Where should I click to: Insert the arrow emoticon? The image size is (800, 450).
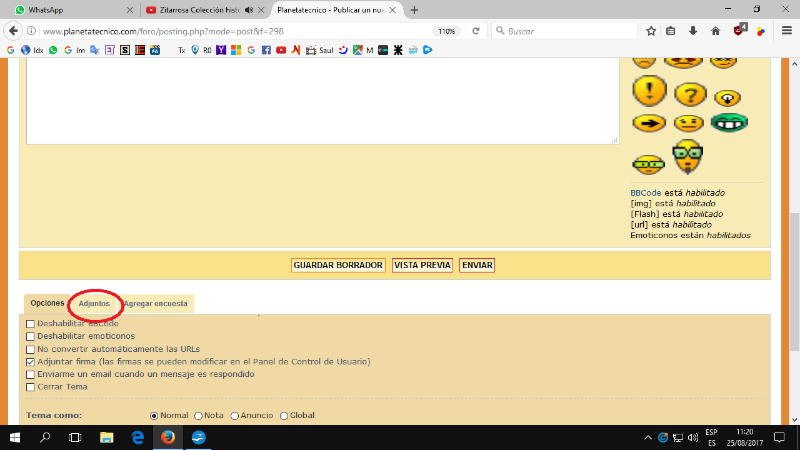point(649,123)
